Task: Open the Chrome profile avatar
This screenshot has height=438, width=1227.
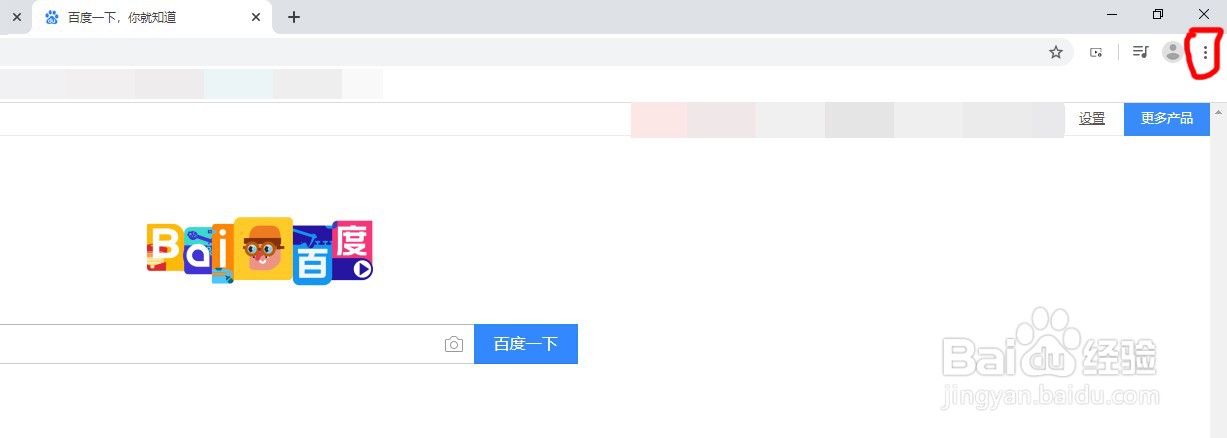Action: click(x=1172, y=52)
